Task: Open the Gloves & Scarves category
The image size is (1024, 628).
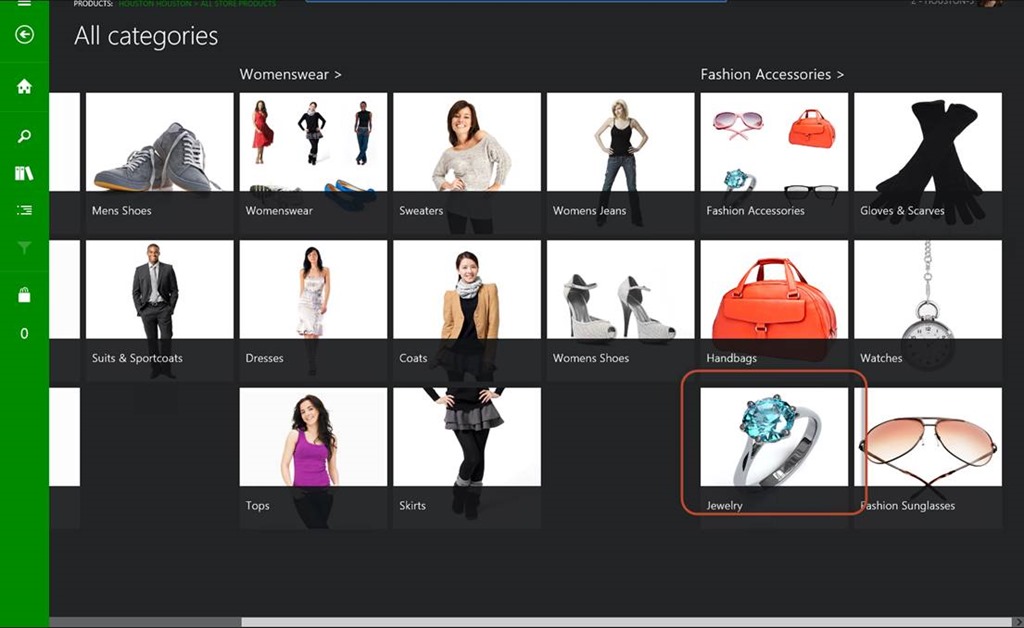Action: [x=927, y=162]
